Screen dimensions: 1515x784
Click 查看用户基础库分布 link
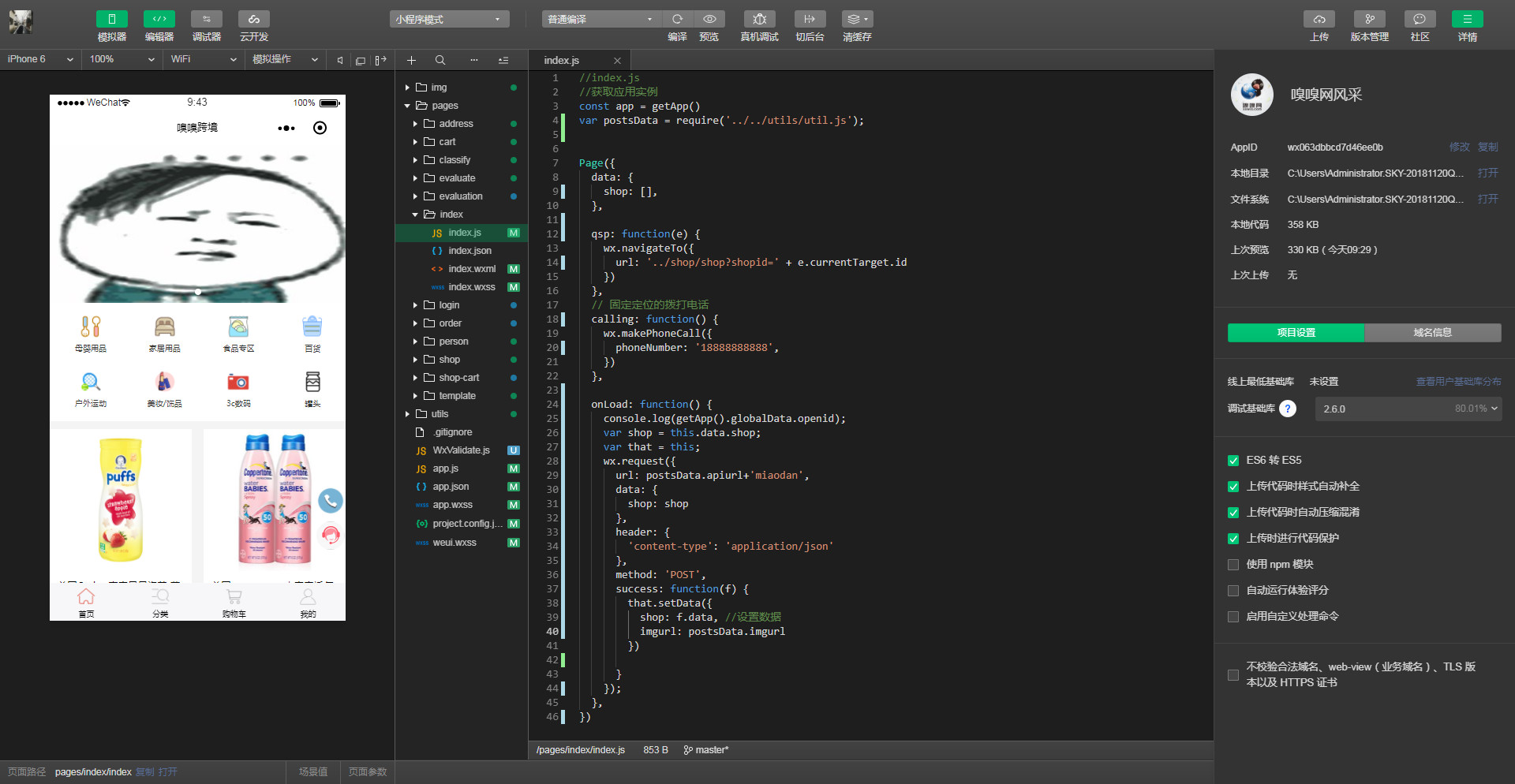(1458, 382)
